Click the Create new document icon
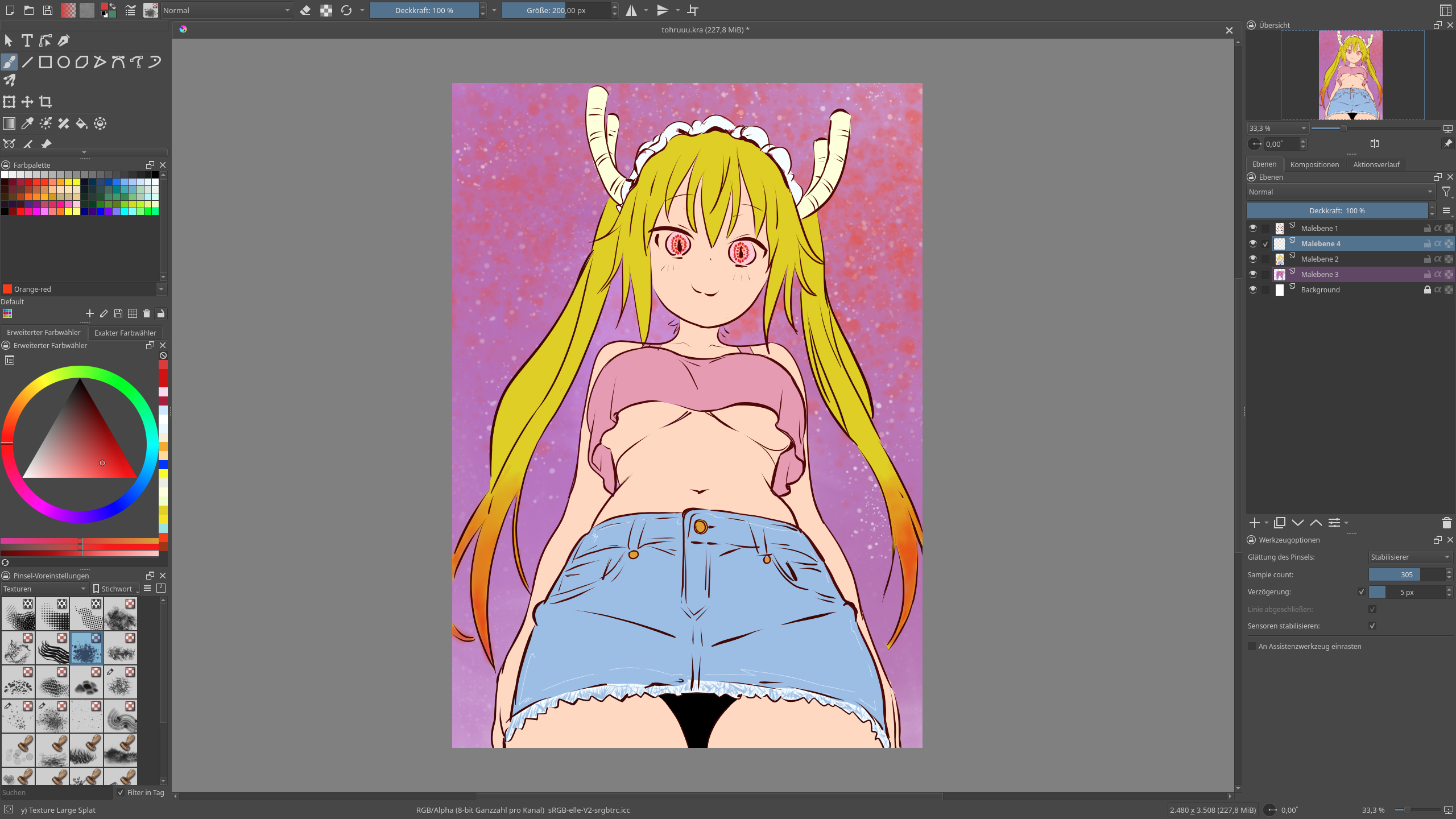The width and height of the screenshot is (1456, 819). pos(10,10)
